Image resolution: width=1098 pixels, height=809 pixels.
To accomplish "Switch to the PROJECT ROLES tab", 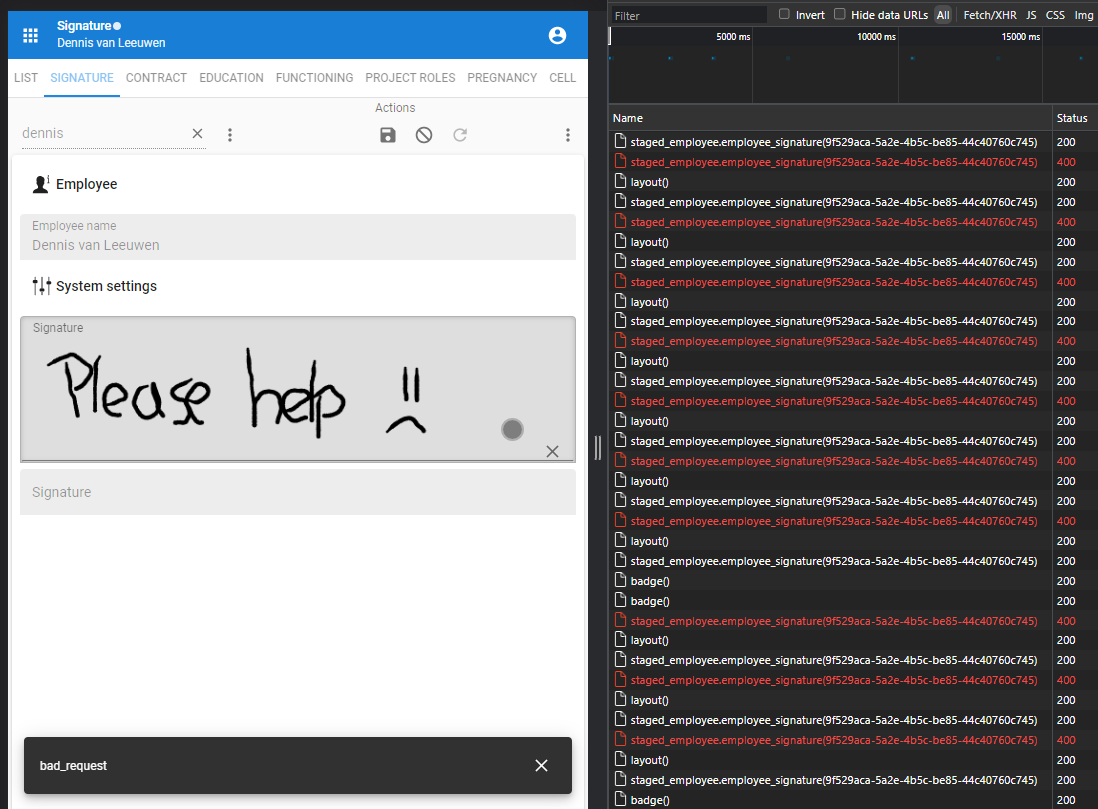I will (410, 78).
